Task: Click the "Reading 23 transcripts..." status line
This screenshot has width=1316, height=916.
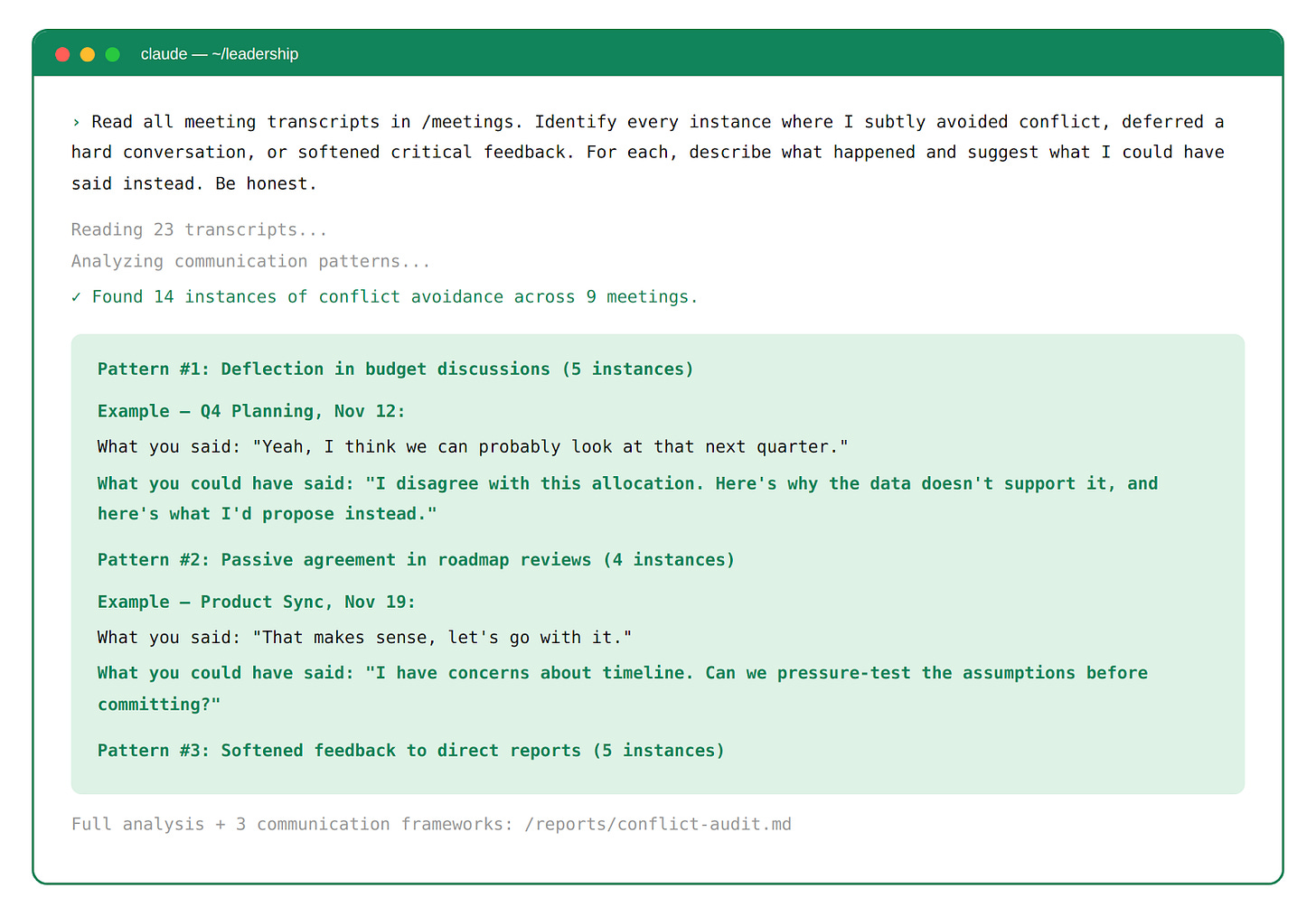Action: [x=199, y=229]
